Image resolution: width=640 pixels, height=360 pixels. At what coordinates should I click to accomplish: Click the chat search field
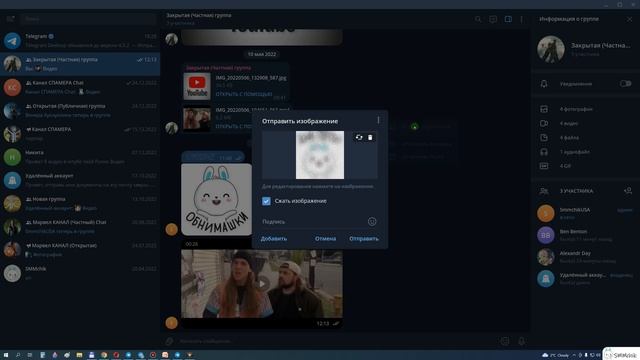pyautogui.click(x=89, y=19)
